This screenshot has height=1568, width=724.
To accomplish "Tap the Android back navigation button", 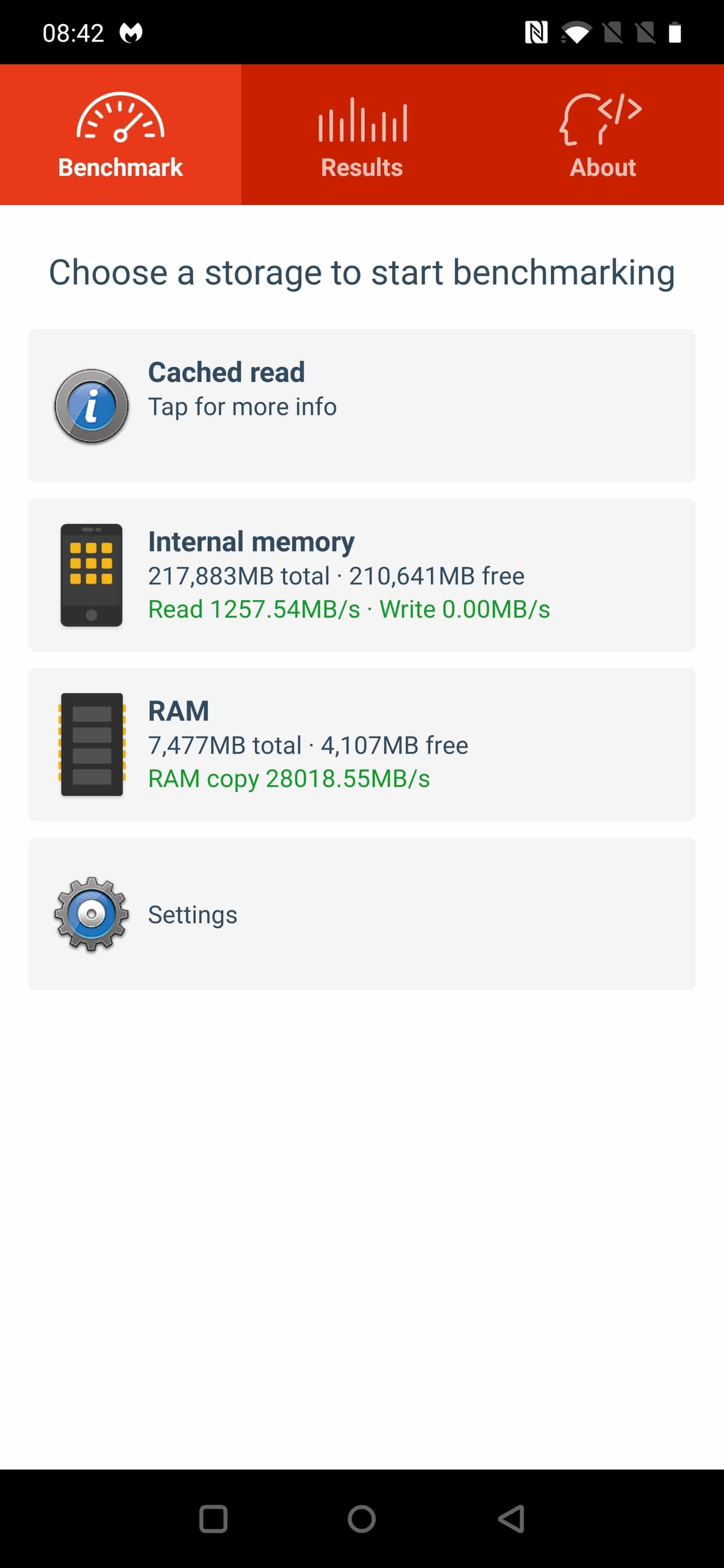I will click(x=511, y=1519).
